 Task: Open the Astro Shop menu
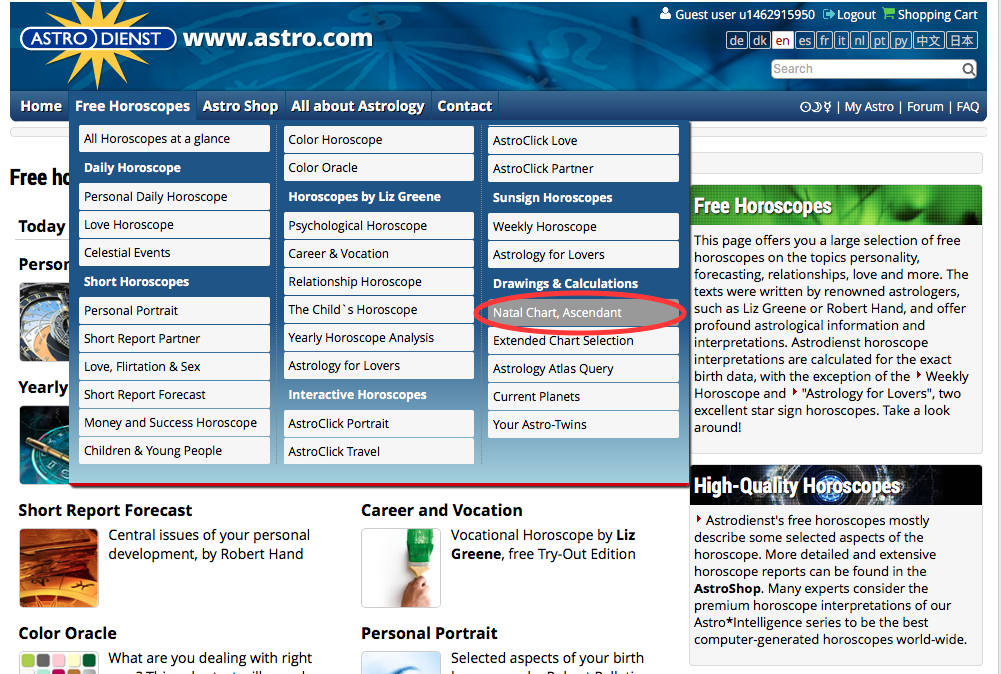coord(240,106)
